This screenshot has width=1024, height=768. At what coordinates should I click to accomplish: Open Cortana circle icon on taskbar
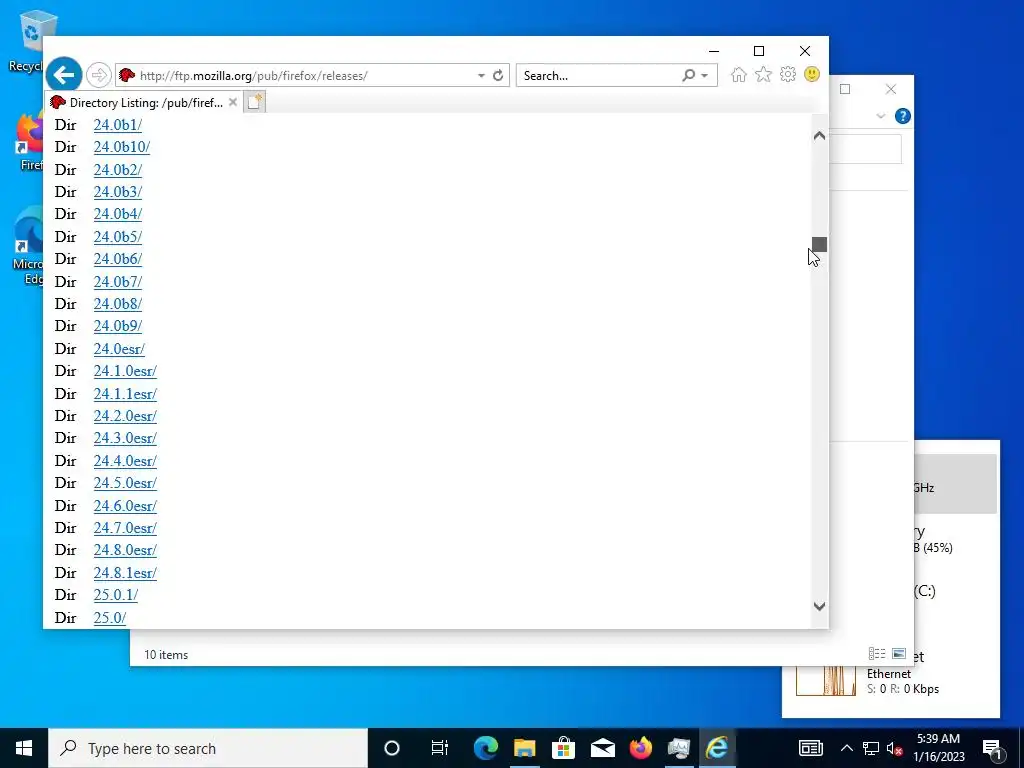(392, 748)
